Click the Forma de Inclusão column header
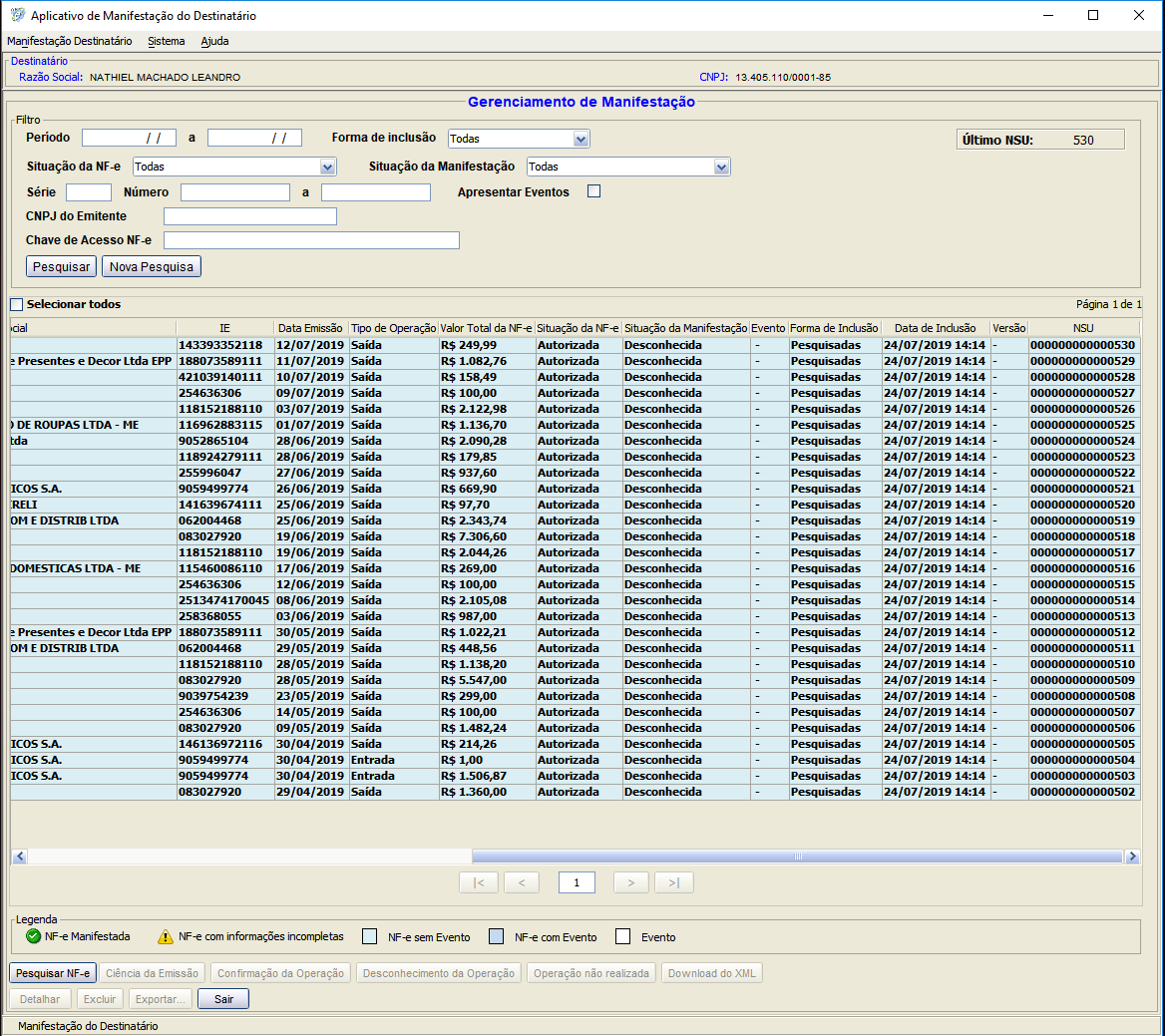The height and width of the screenshot is (1036, 1165). pyautogui.click(x=835, y=328)
